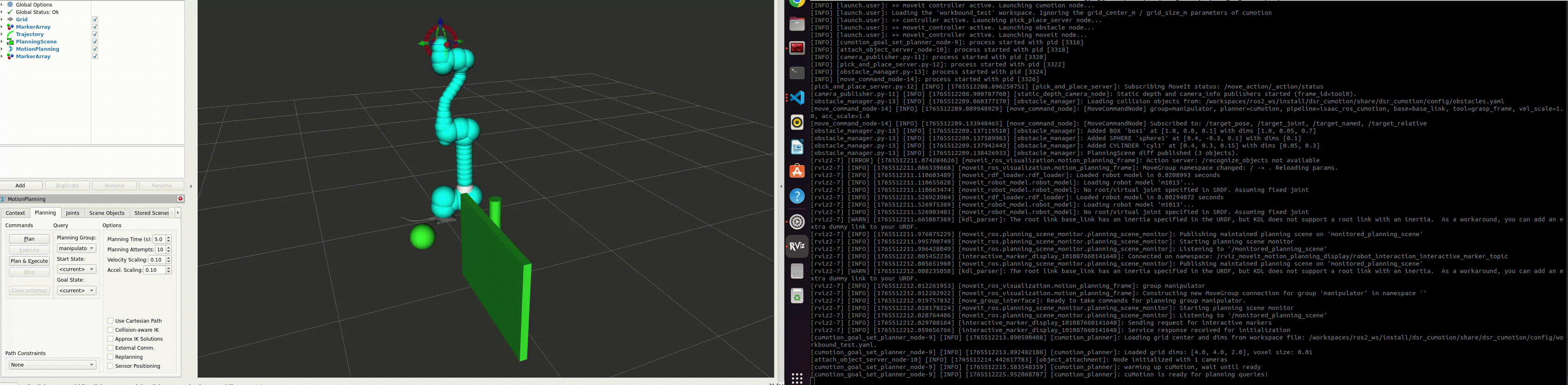Click the Global Options gear icon
The height and width of the screenshot is (385, 1568).
click(x=10, y=5)
